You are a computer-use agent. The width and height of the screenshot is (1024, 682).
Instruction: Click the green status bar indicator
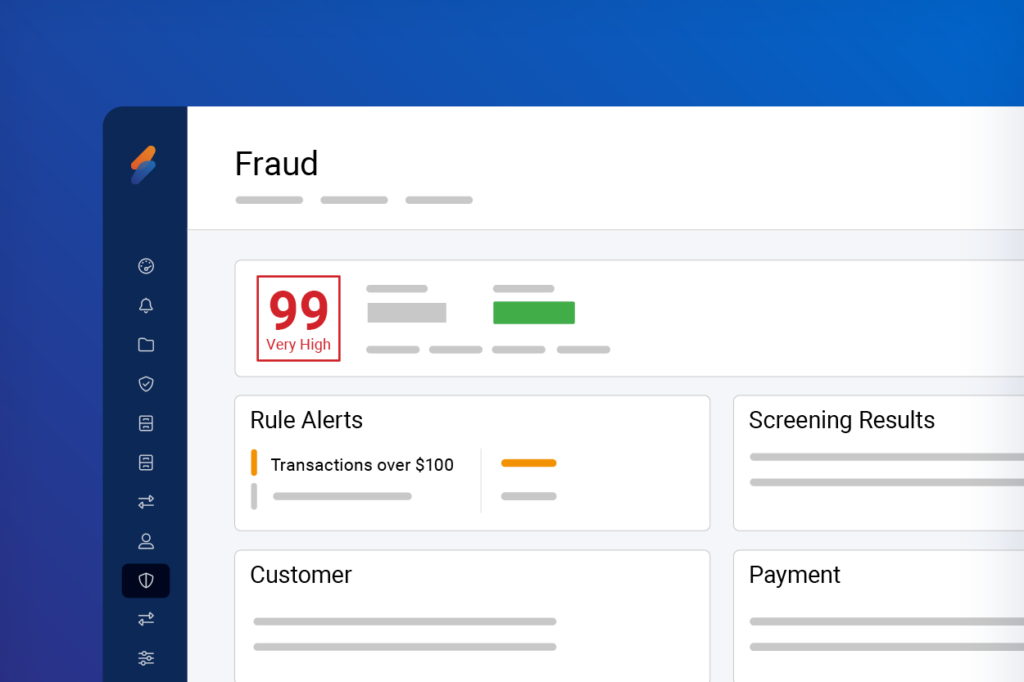point(534,313)
